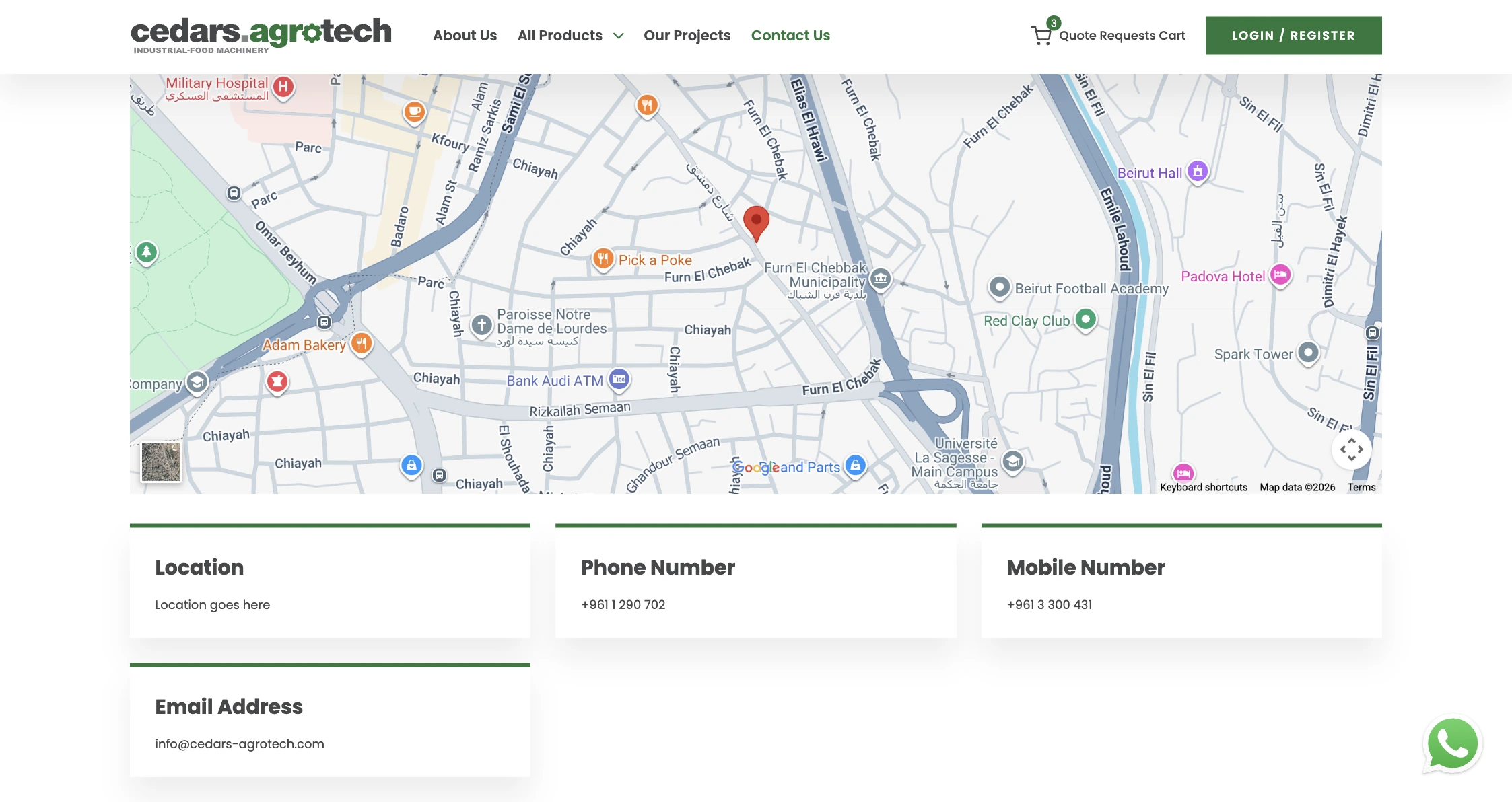Open map Terms link
This screenshot has height=802, width=1512.
[1361, 487]
